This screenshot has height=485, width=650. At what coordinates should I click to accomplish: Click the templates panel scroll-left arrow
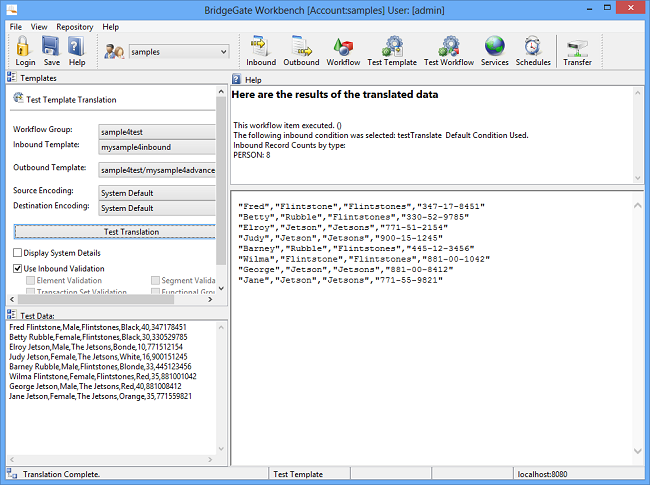[12, 299]
